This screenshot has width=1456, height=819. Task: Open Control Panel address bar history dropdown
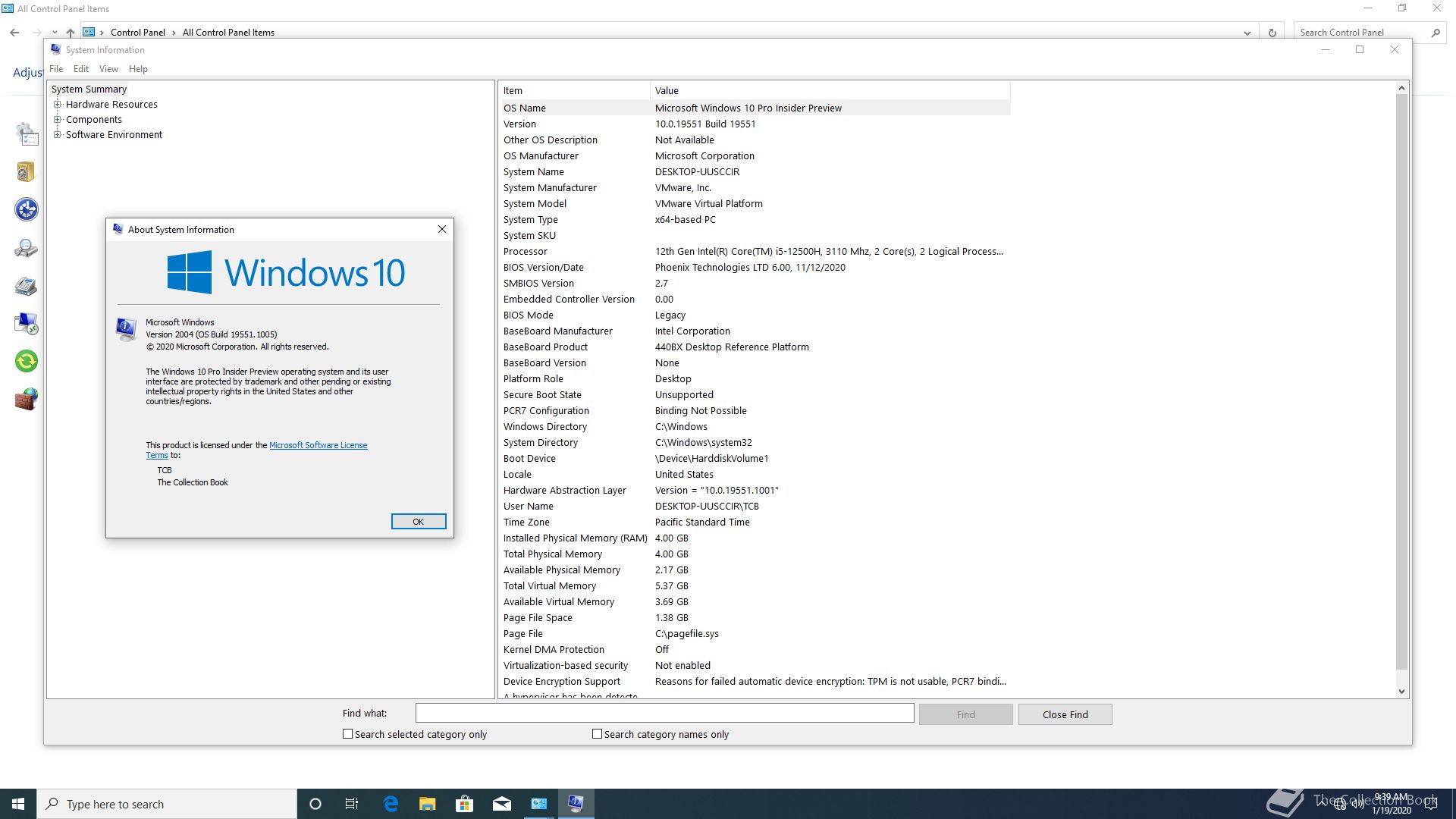[1247, 33]
